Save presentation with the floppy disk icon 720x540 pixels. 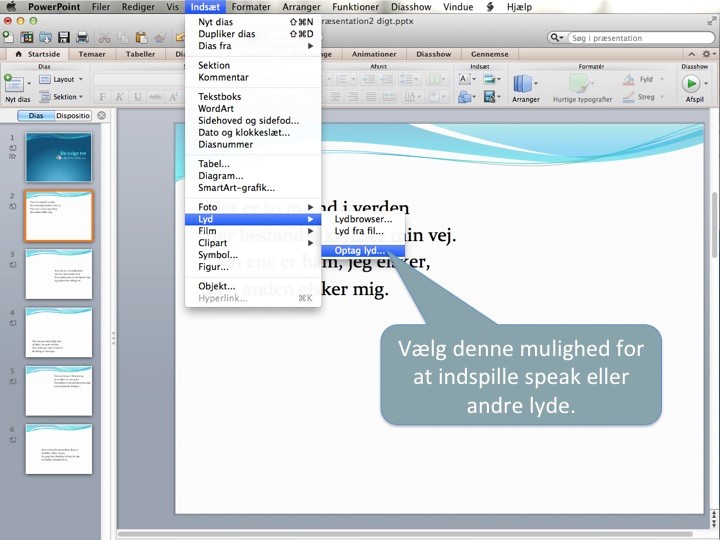click(x=63, y=37)
